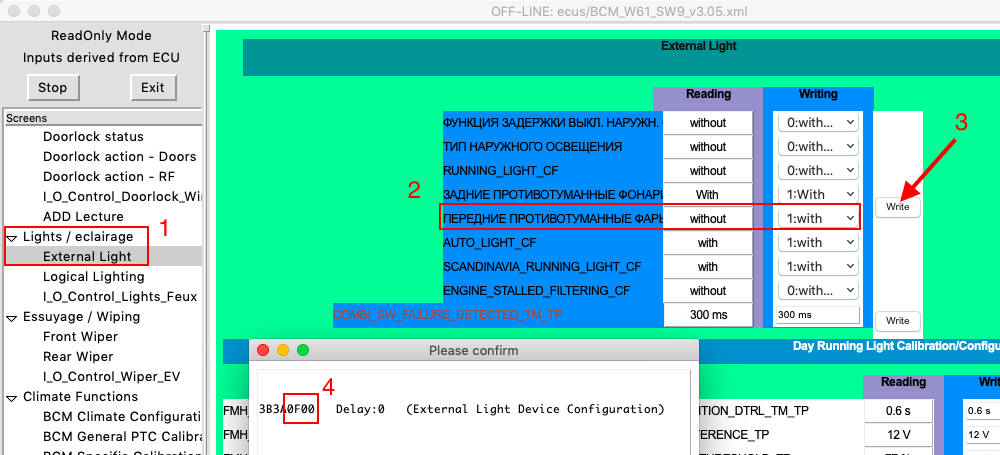Image resolution: width=1000 pixels, height=455 pixels.
Task: Open writing dropdown for RUNNING_LIGHT_CF
Action: tap(818, 170)
